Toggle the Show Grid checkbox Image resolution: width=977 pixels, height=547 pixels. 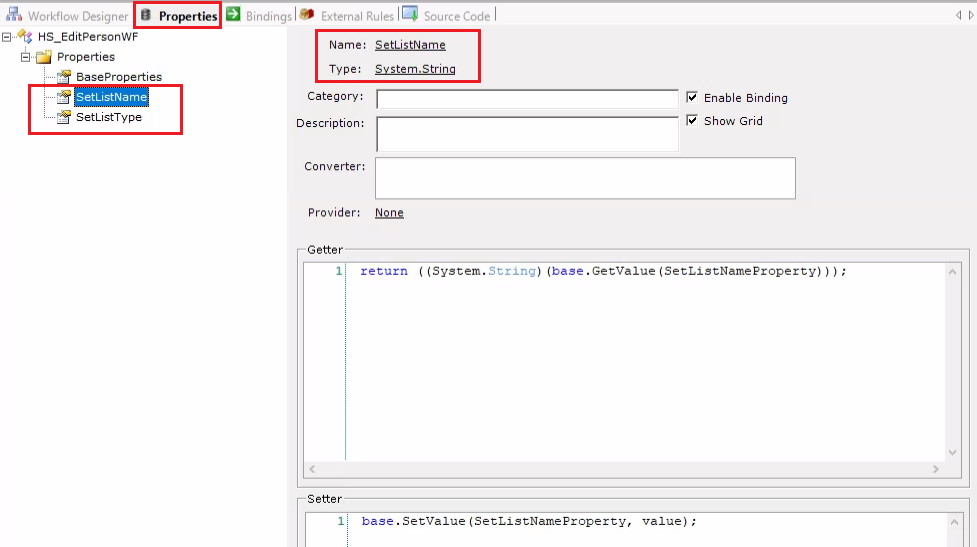tap(692, 120)
